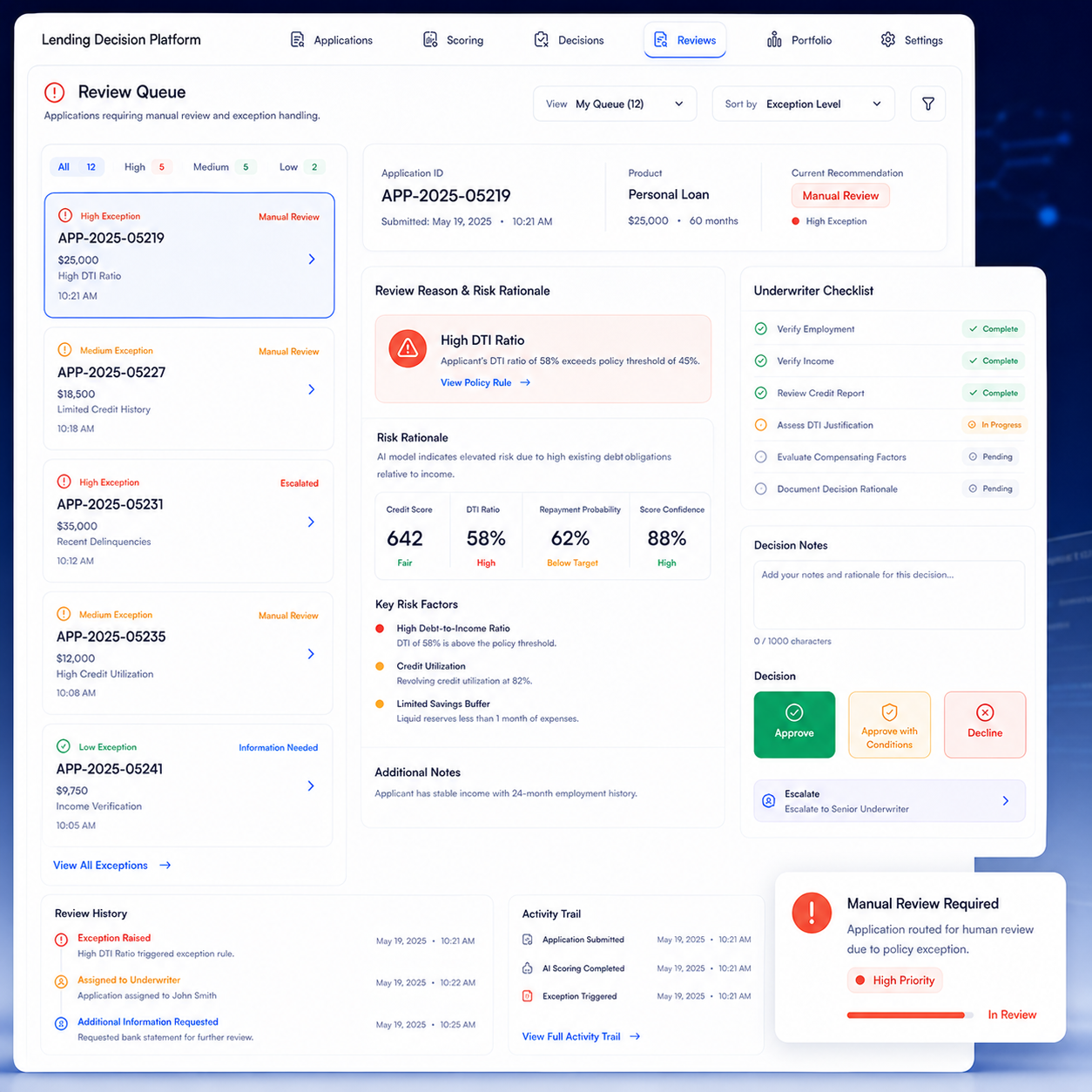Viewport: 1092px width, 1092px height.
Task: Click the Settings gear icon
Action: 888,40
